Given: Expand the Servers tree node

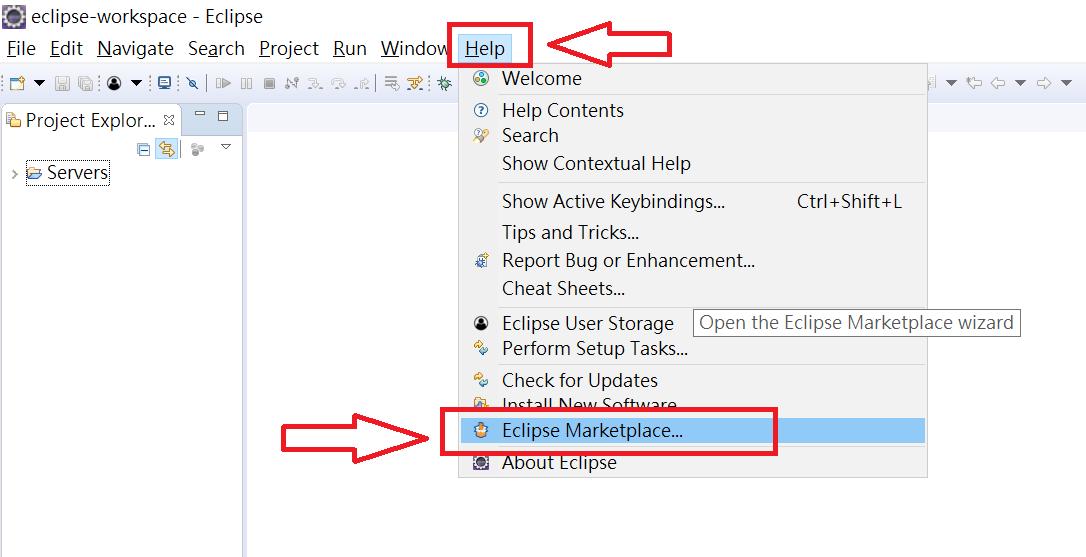Looking at the screenshot, I should click(15, 173).
